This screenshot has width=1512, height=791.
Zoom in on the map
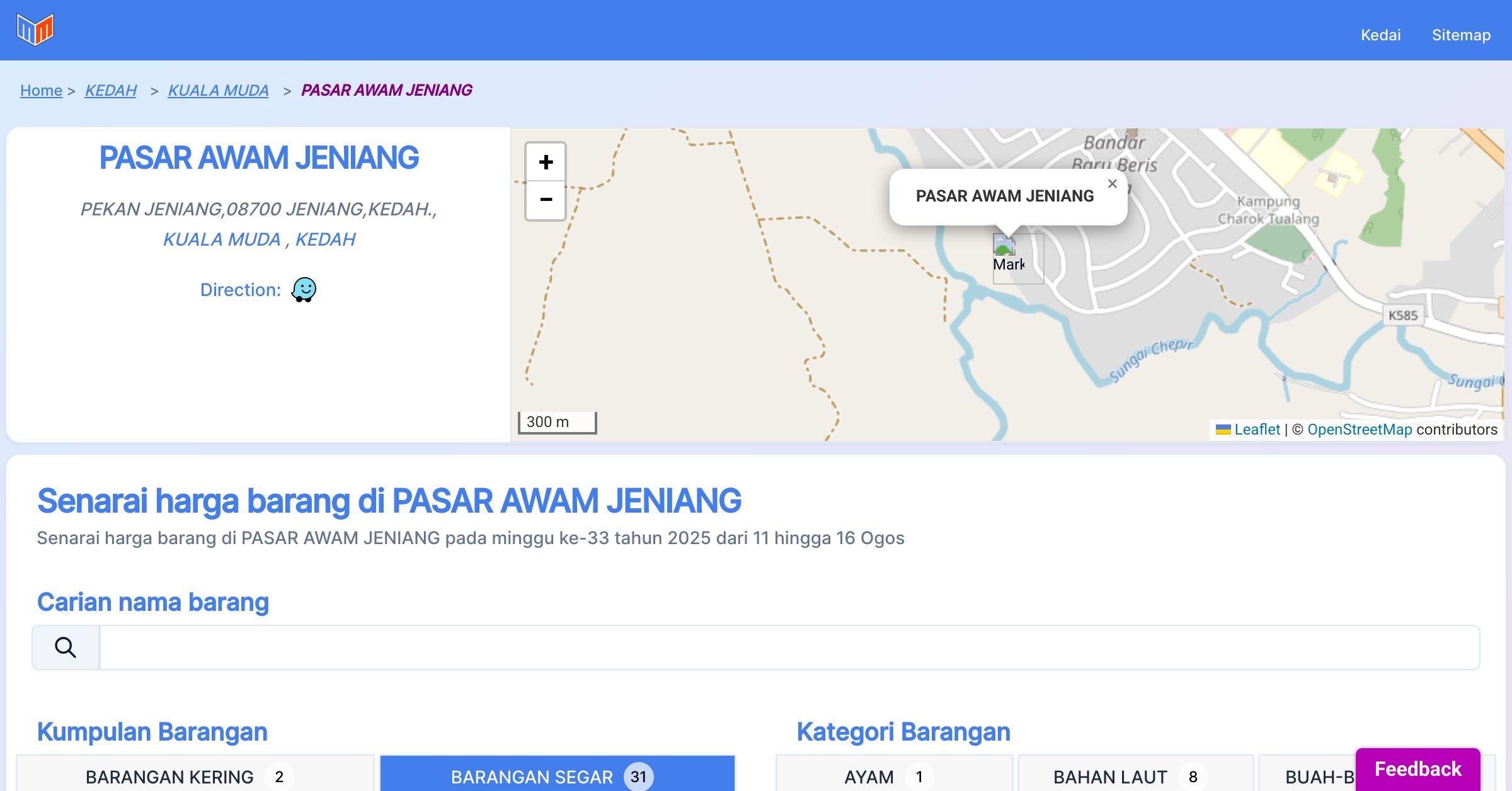pos(546,162)
